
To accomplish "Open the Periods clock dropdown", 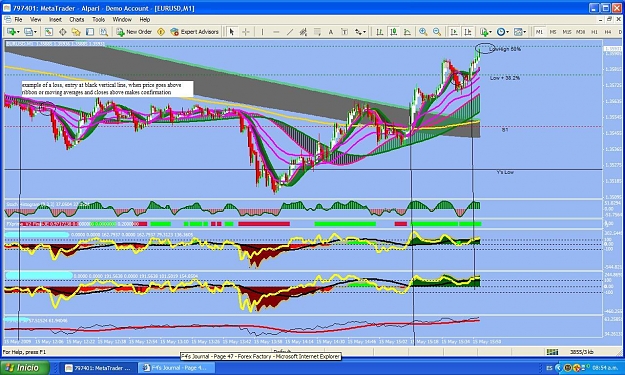I will pyautogui.click(x=502, y=32).
